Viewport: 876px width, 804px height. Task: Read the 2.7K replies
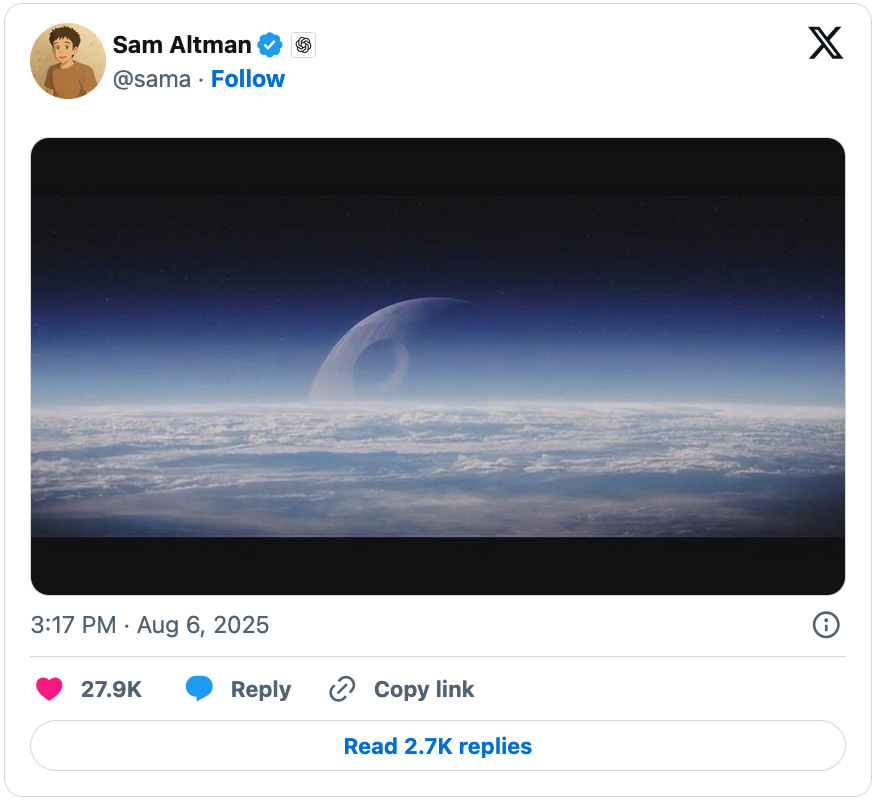point(438,746)
